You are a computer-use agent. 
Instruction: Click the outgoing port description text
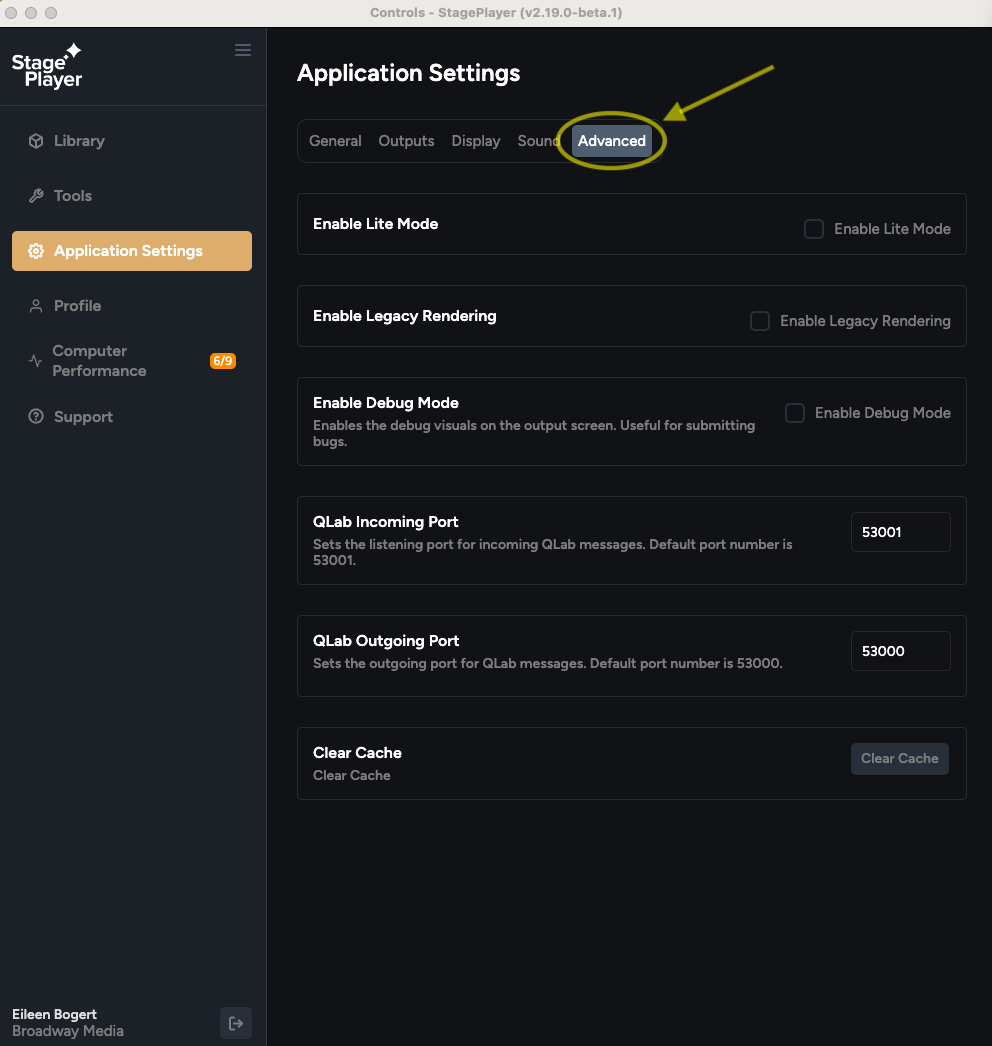pyautogui.click(x=548, y=663)
